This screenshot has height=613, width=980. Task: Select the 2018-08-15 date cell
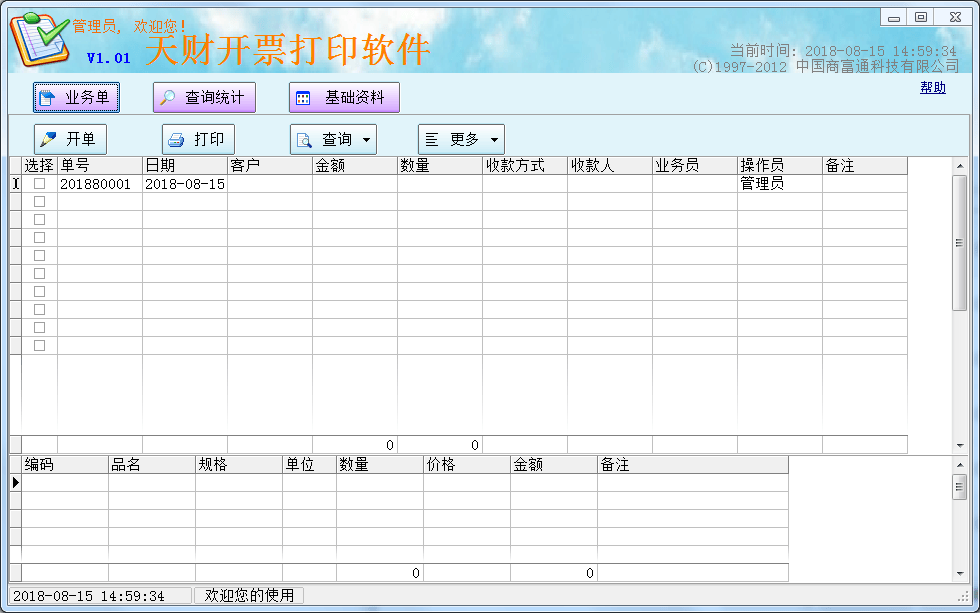pyautogui.click(x=185, y=184)
